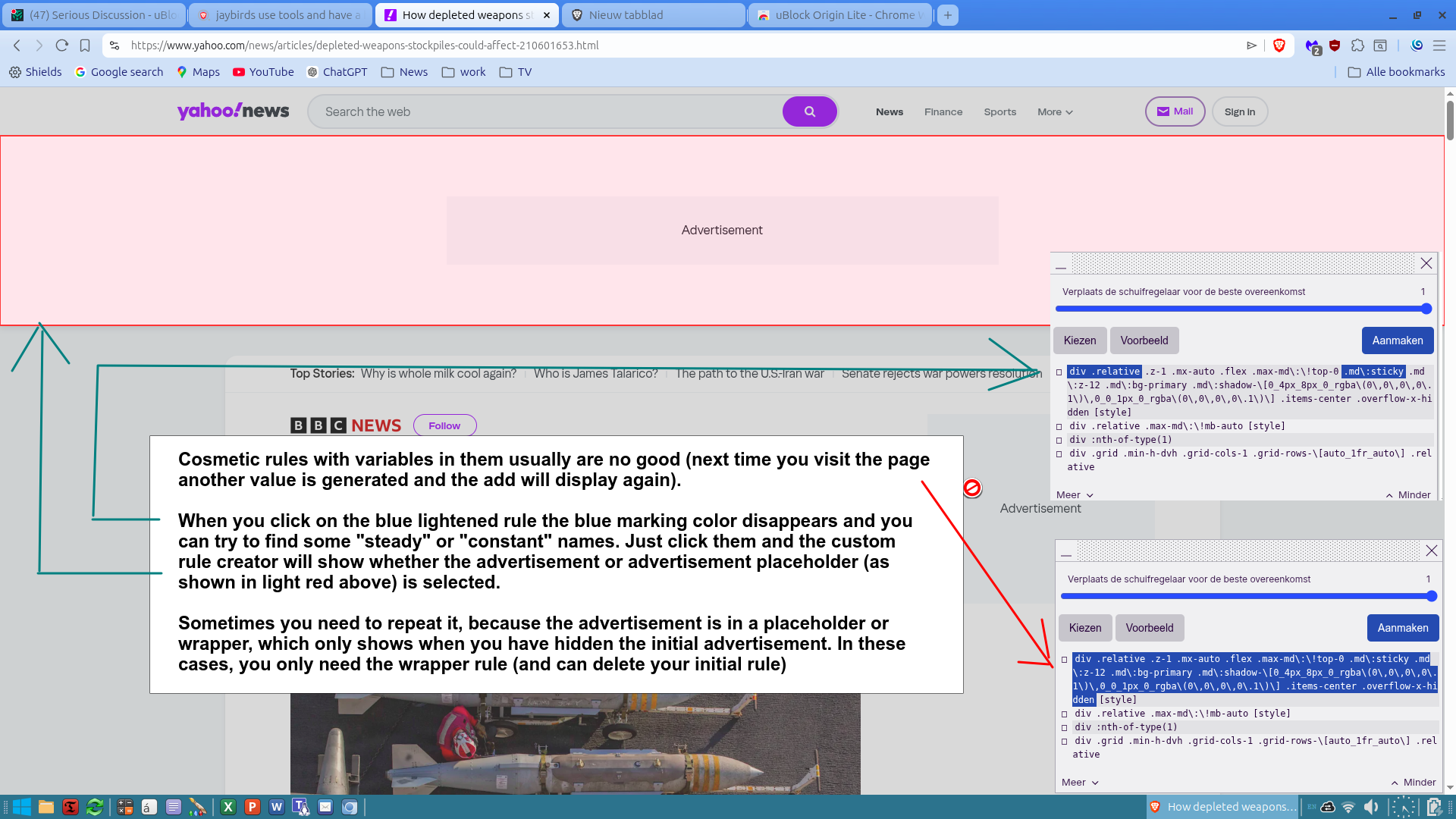The image size is (1456, 819).
Task: Switch to the 'jaybirds use tools' tab
Action: (280, 15)
